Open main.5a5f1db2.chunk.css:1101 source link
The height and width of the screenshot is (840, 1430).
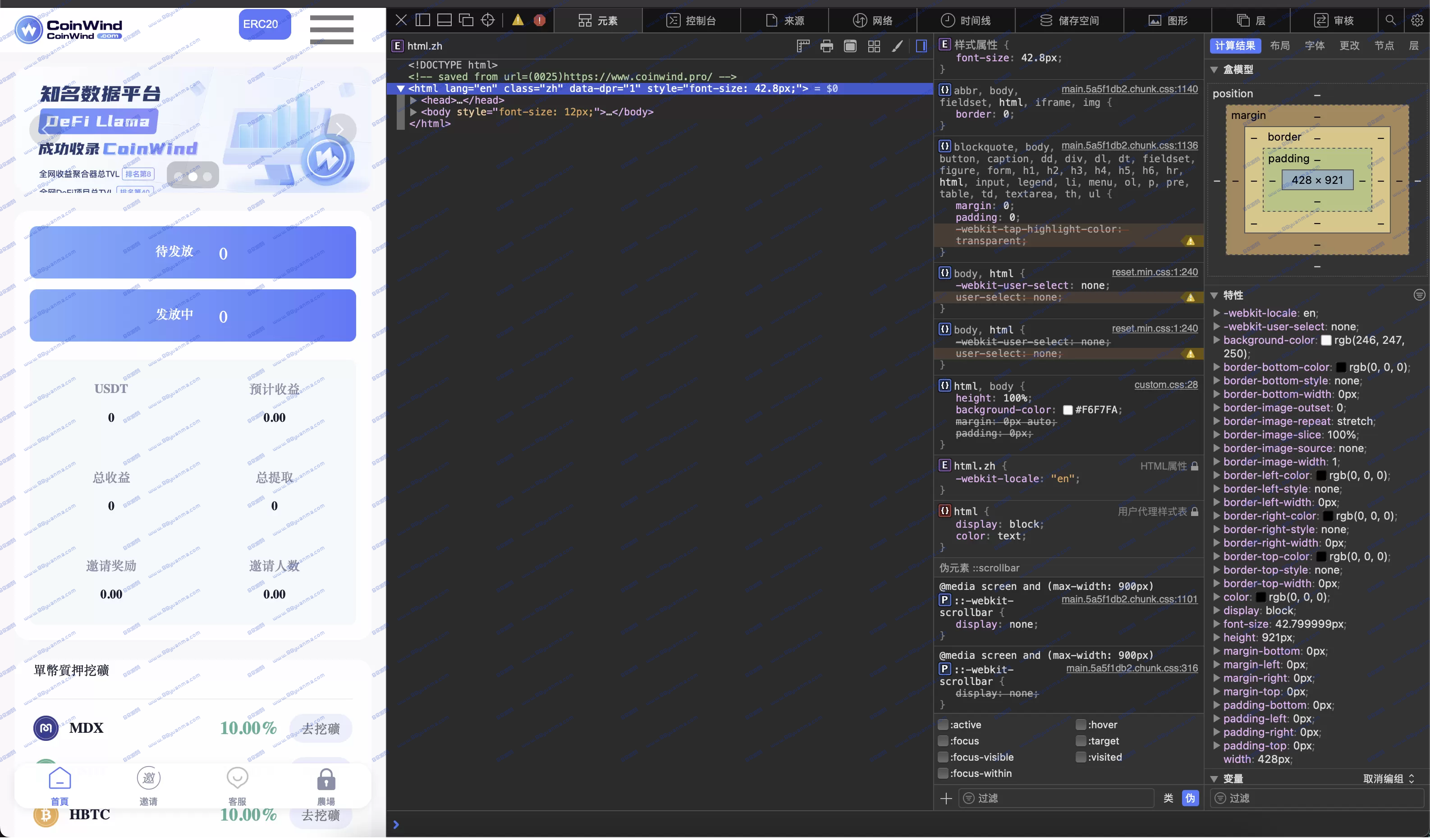click(1129, 599)
